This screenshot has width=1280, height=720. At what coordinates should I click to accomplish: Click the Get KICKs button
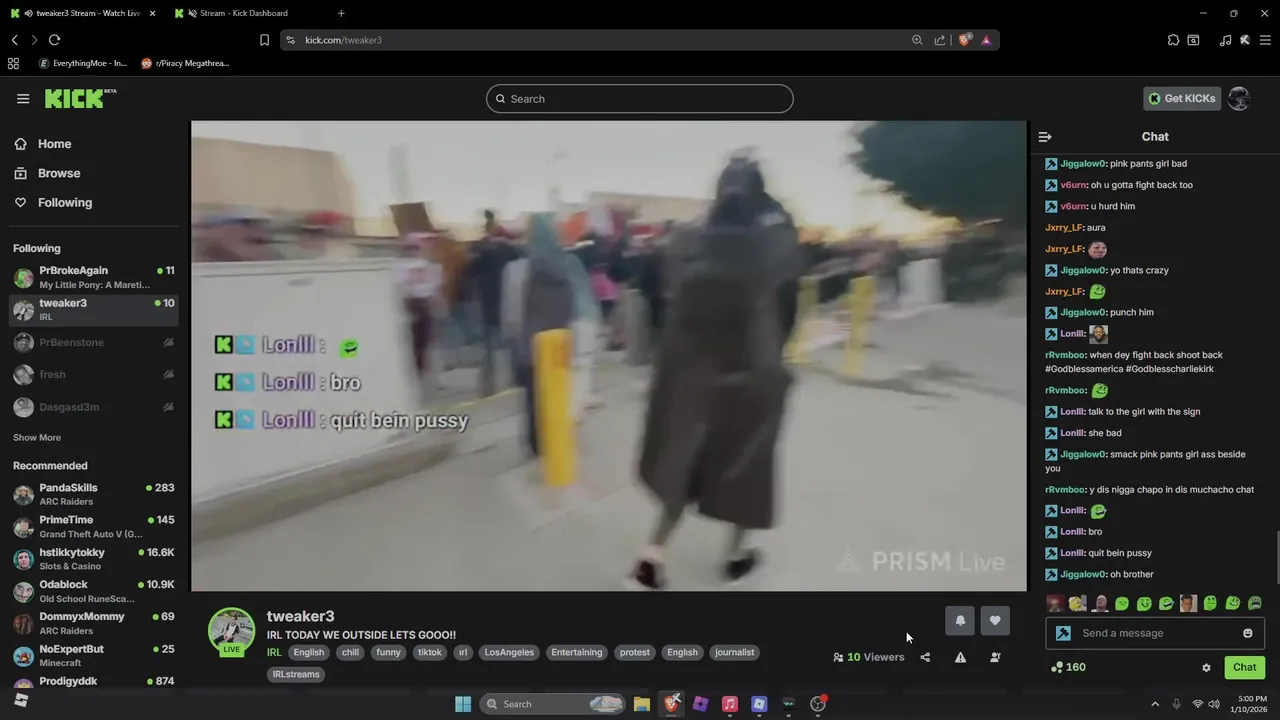(1182, 98)
